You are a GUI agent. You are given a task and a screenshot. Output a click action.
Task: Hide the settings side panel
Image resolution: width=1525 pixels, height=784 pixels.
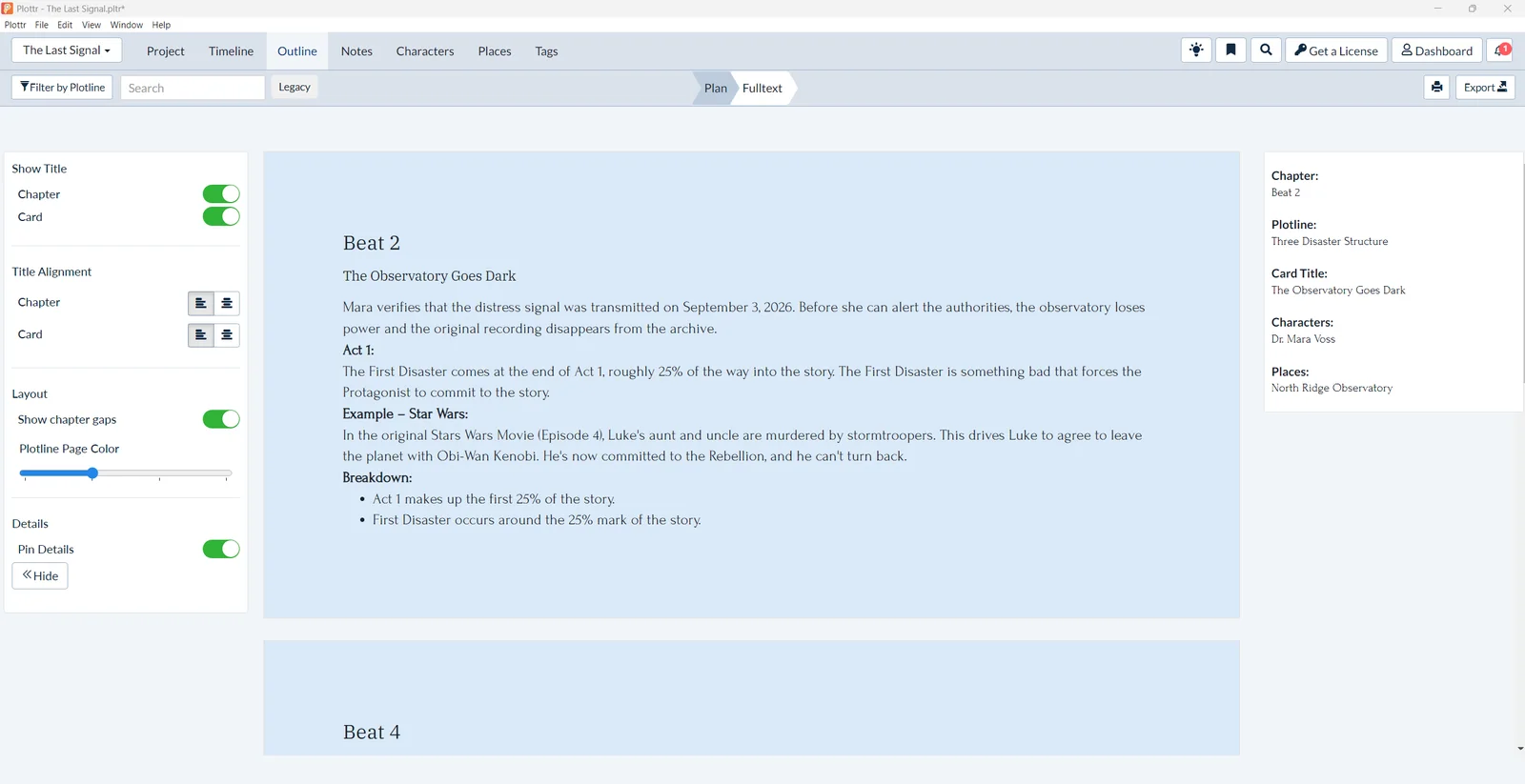point(40,576)
